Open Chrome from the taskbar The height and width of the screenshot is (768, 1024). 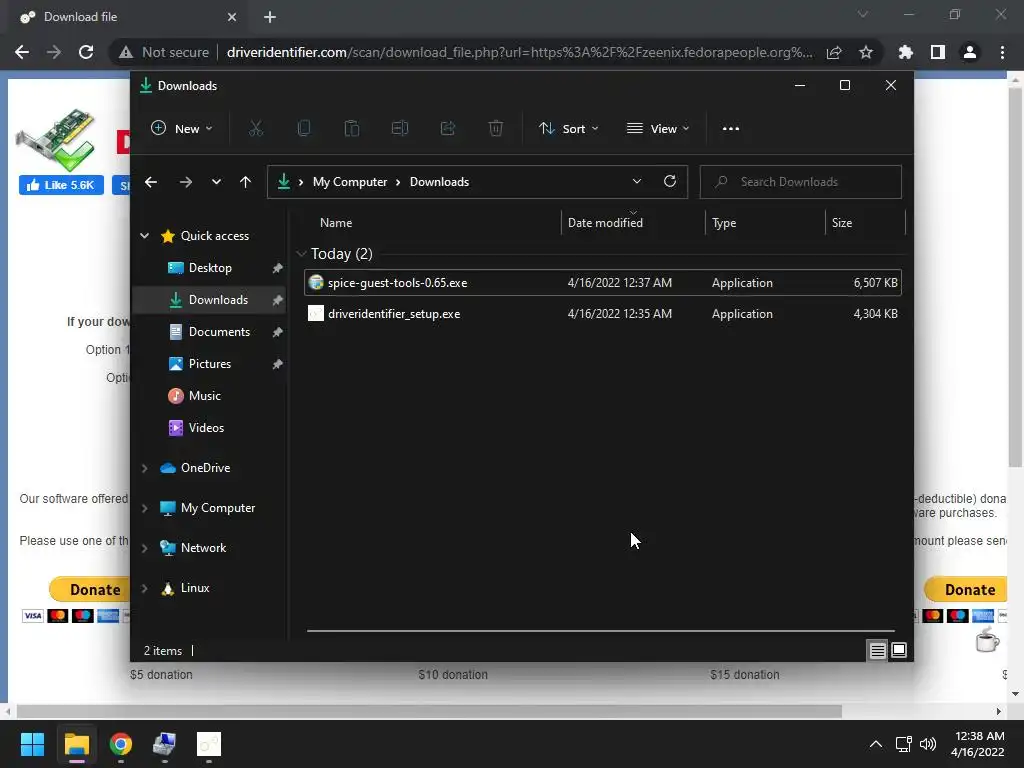(121, 744)
